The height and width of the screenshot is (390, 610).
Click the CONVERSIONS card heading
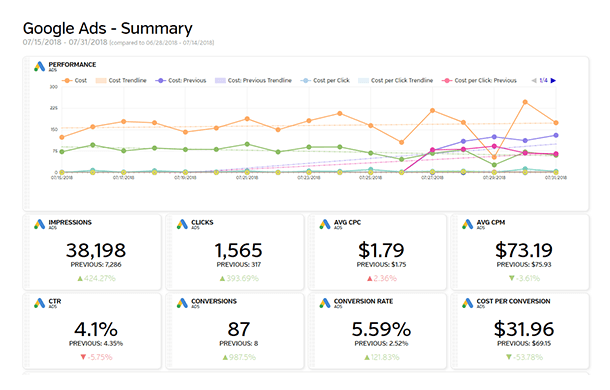pos(214,301)
